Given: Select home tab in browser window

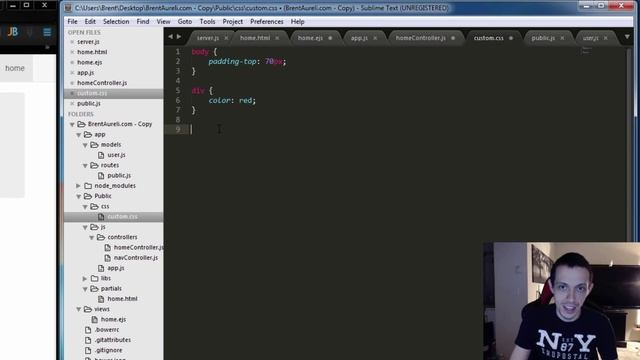Looking at the screenshot, I should pos(15,68).
